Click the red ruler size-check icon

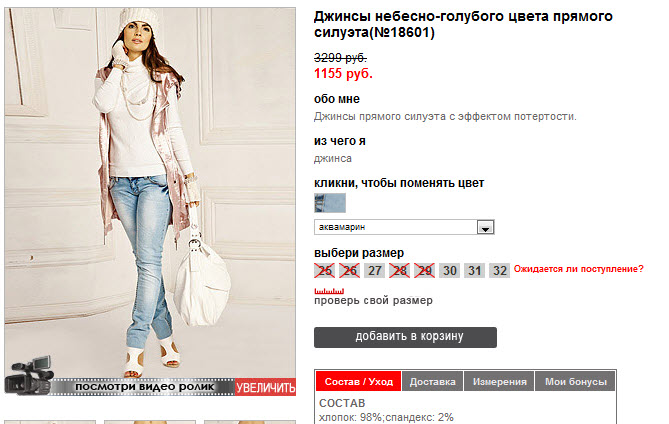pyautogui.click(x=329, y=291)
